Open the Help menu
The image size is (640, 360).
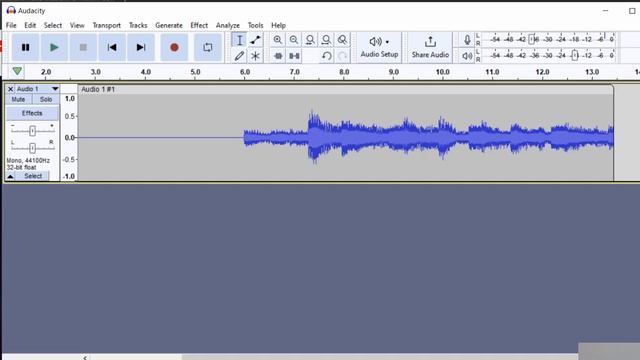[278, 25]
